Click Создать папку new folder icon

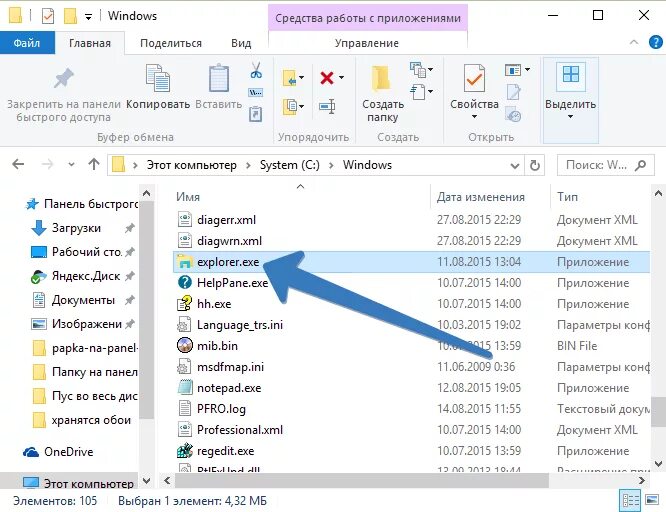[381, 79]
